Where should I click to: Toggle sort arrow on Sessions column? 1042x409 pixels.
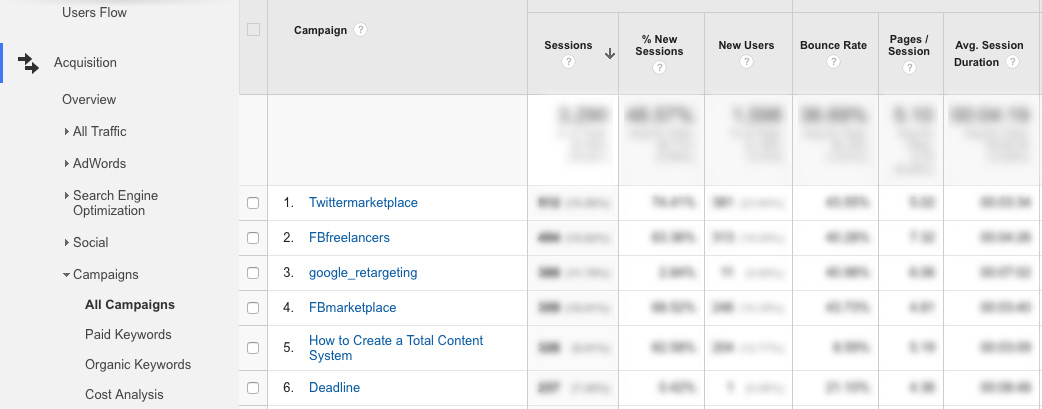pyautogui.click(x=610, y=55)
